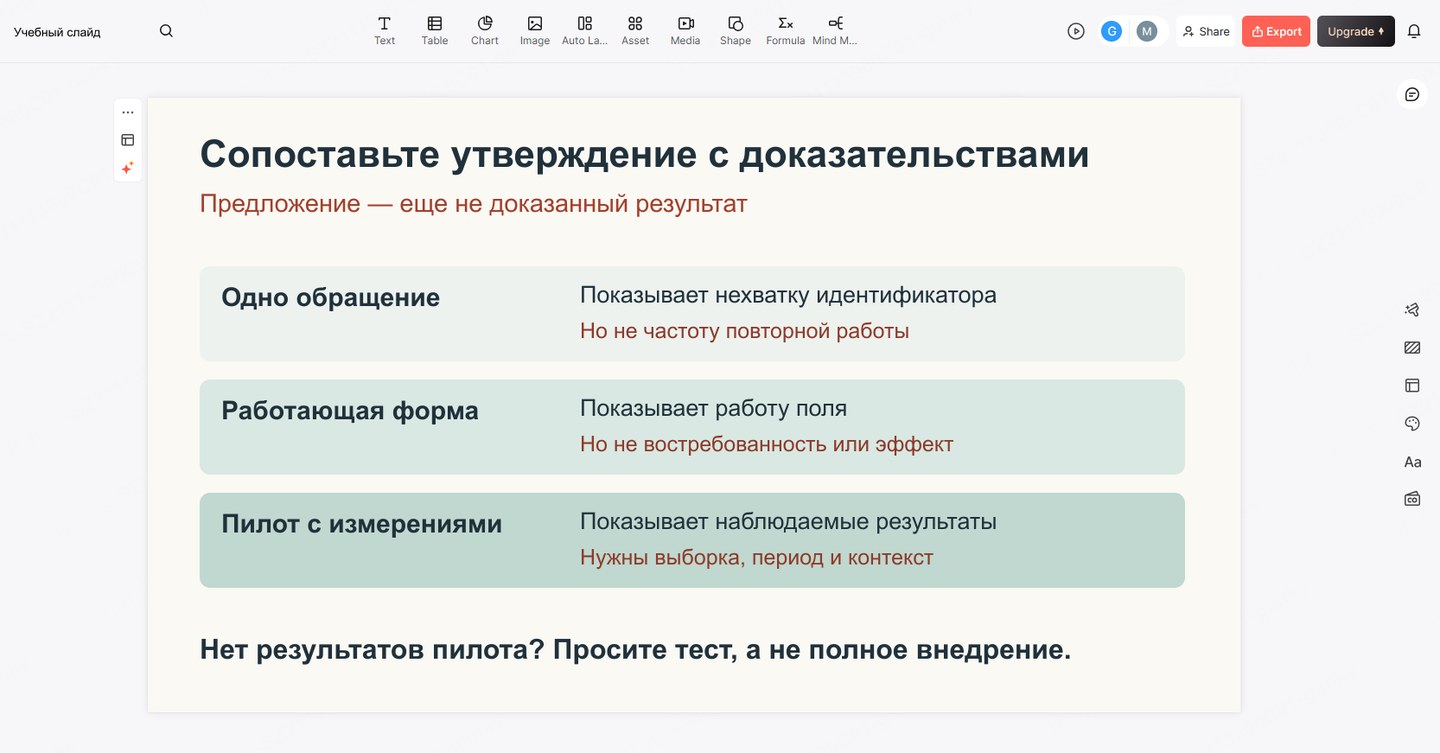Click text 'Но не востребованность или эффект'
This screenshot has height=753, width=1440.
(x=766, y=444)
